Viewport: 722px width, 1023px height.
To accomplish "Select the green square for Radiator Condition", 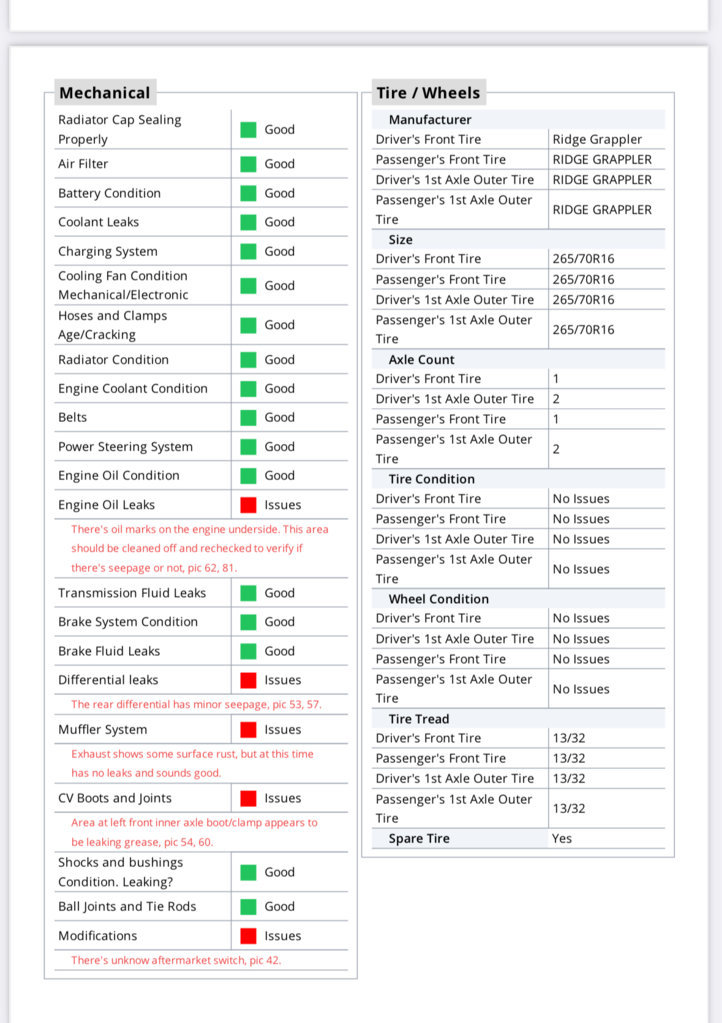I will click(x=248, y=359).
